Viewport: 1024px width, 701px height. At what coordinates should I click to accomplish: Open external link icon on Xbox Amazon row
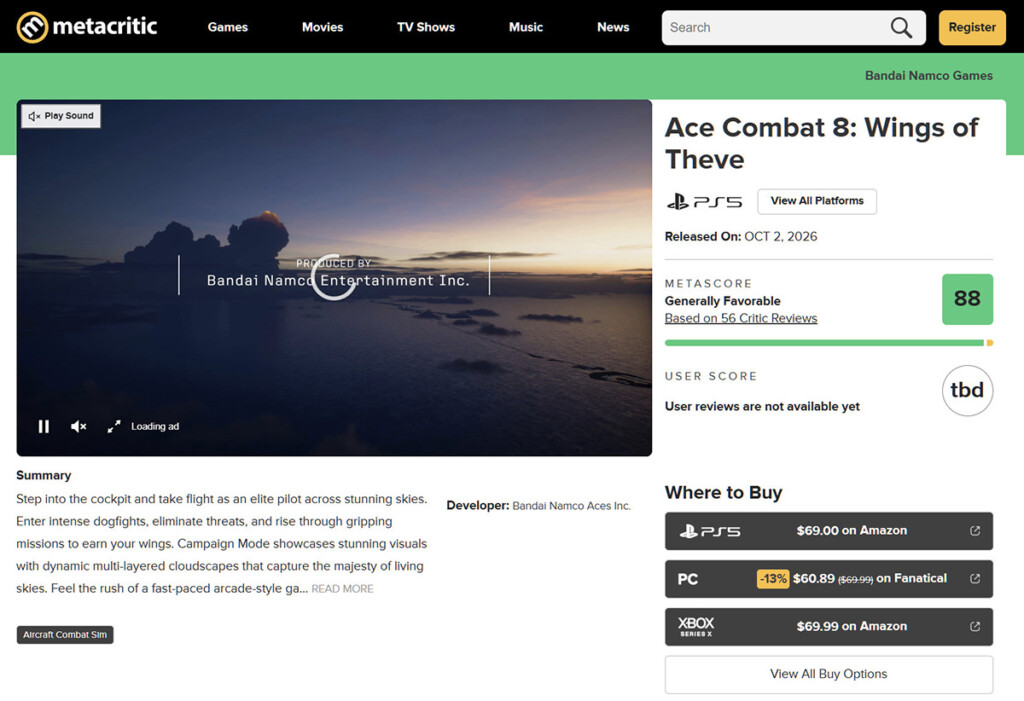point(975,627)
